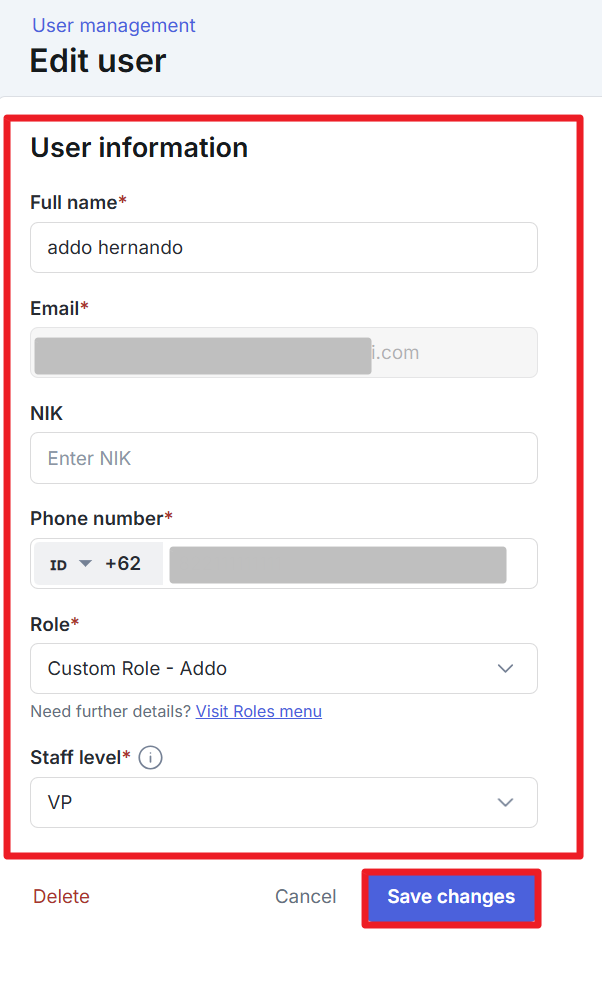Click the Phone number field label
This screenshot has width=602, height=989.
click(x=97, y=518)
